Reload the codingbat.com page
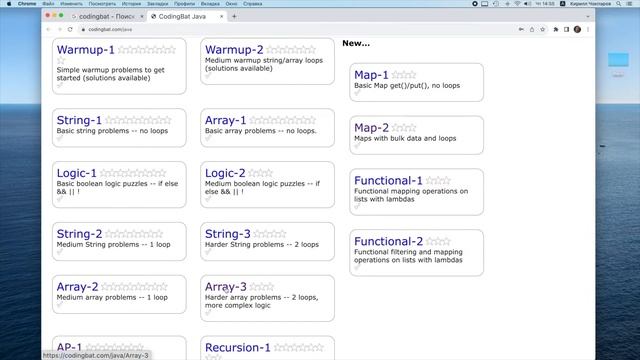The image size is (640, 360). (x=70, y=29)
